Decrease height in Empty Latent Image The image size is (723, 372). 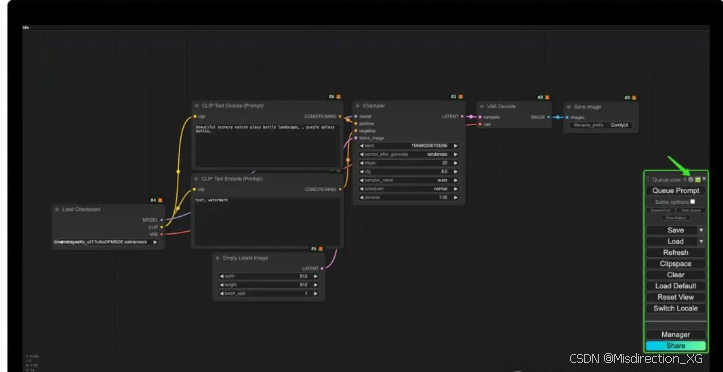[x=222, y=285]
